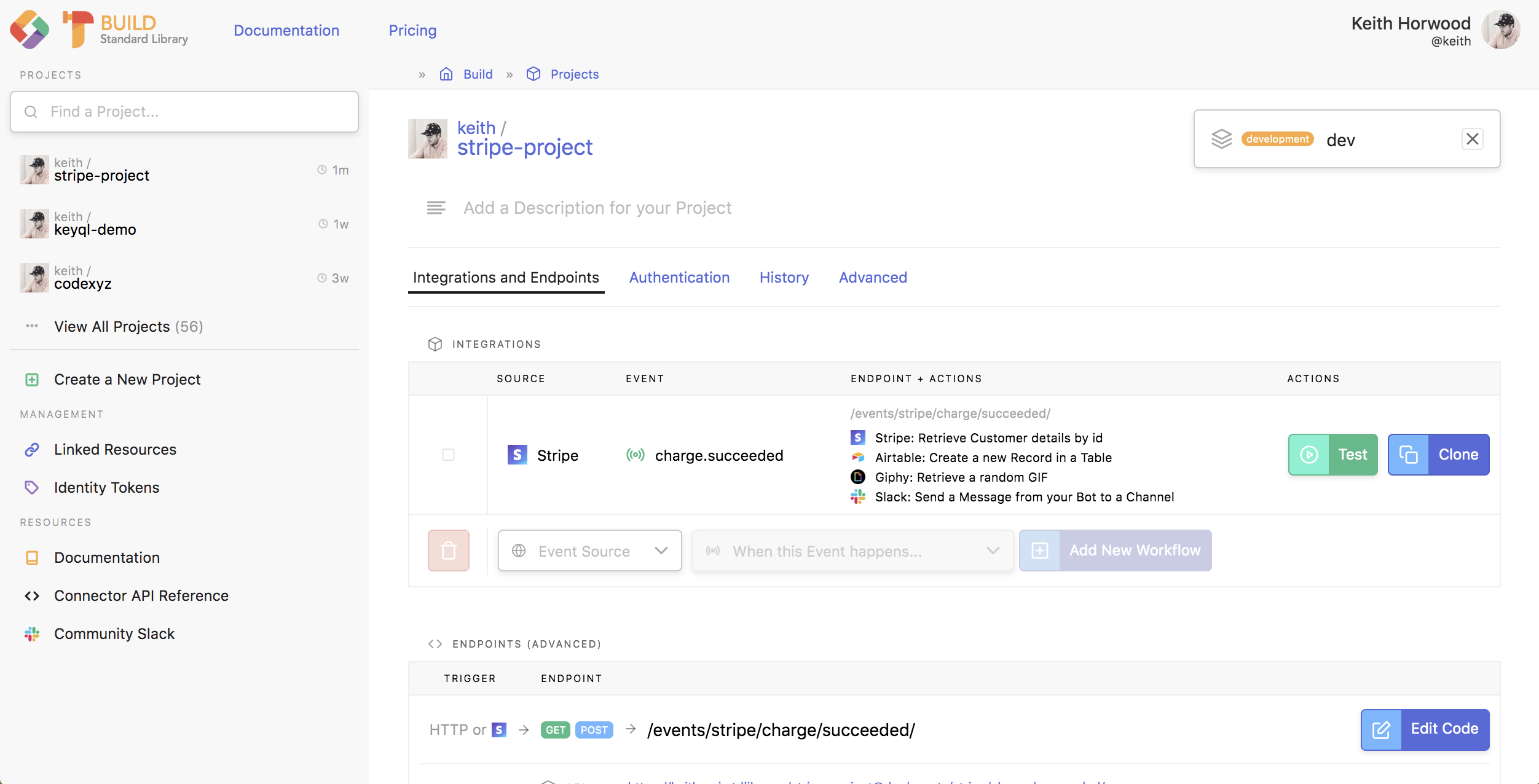Click the POST trigger badge on endpoint
1539x784 pixels.
594,730
